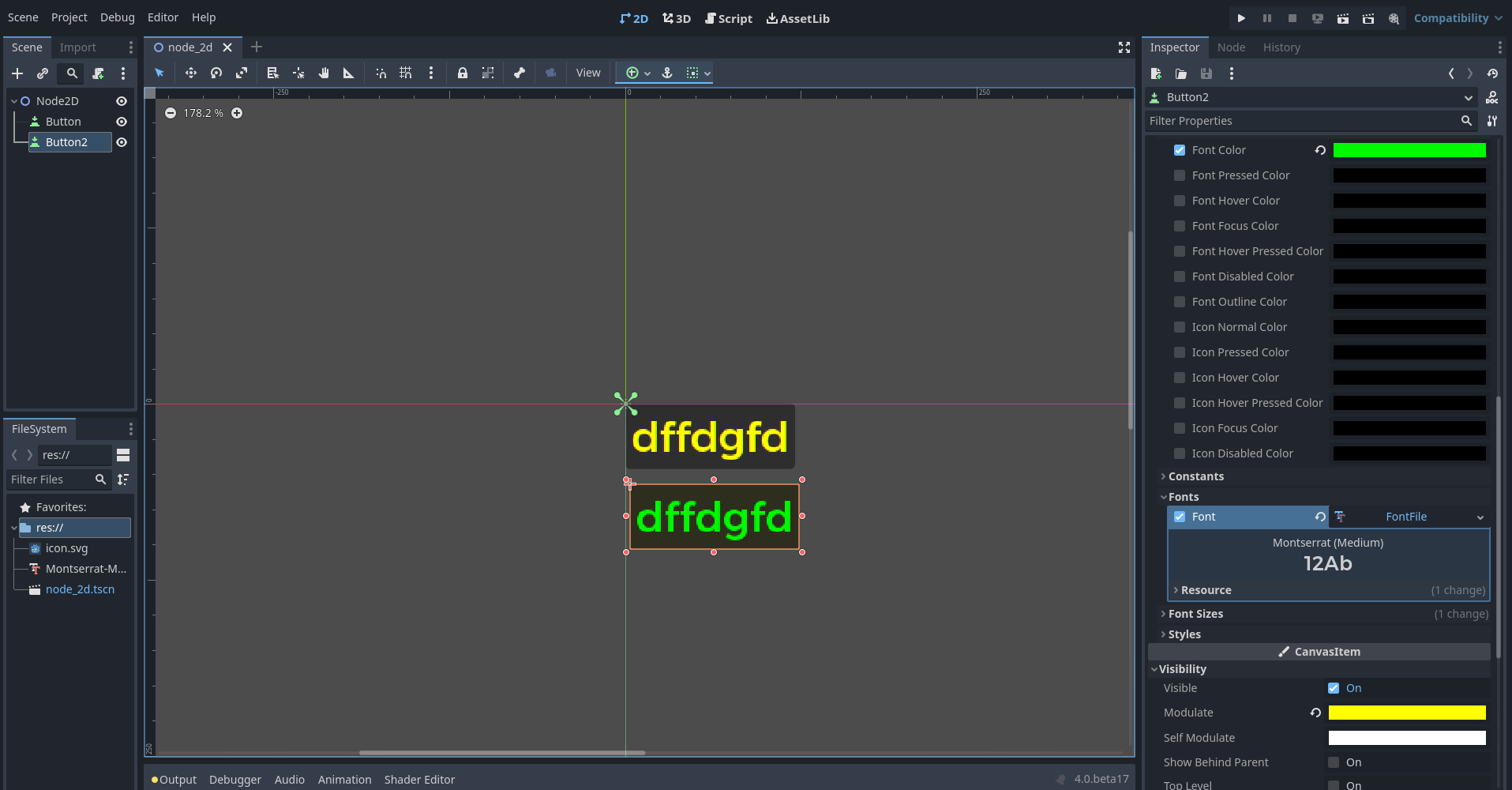The image size is (1512, 790).
Task: Click the green Font Color swatch
Action: coord(1409,149)
